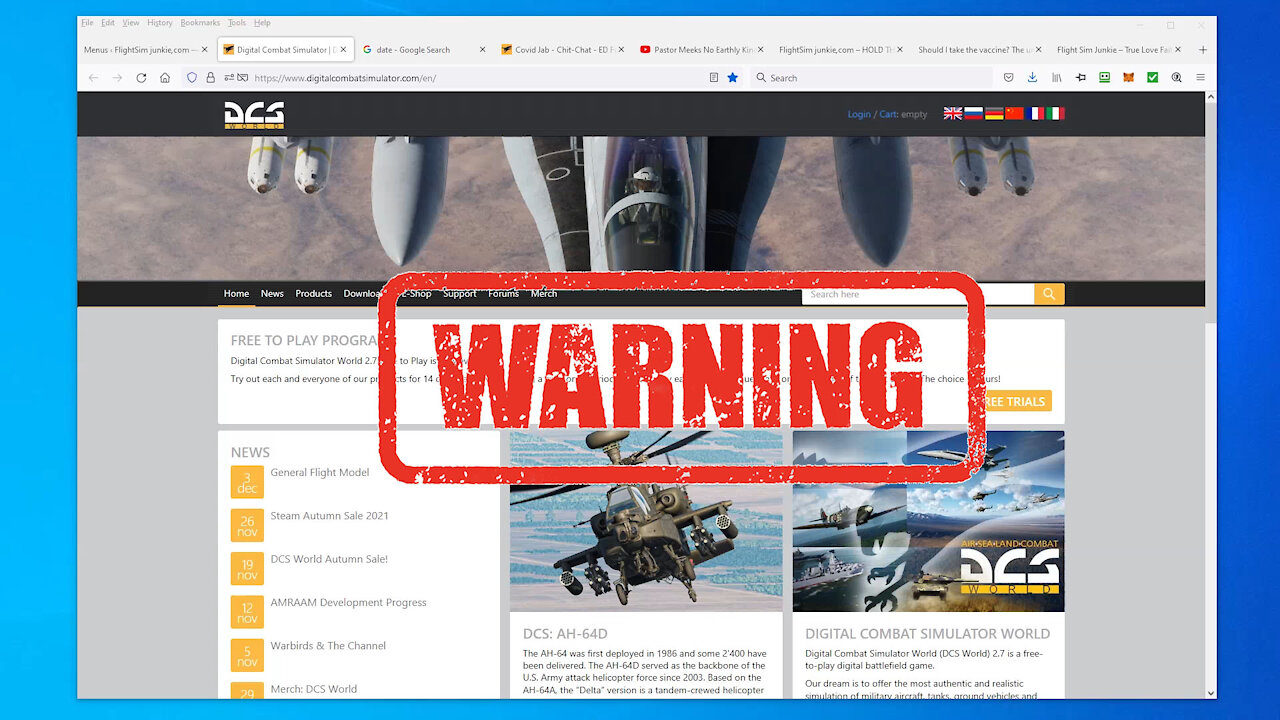1280x720 pixels.
Task: Switch site language to Chinese flag
Action: click(x=1014, y=114)
